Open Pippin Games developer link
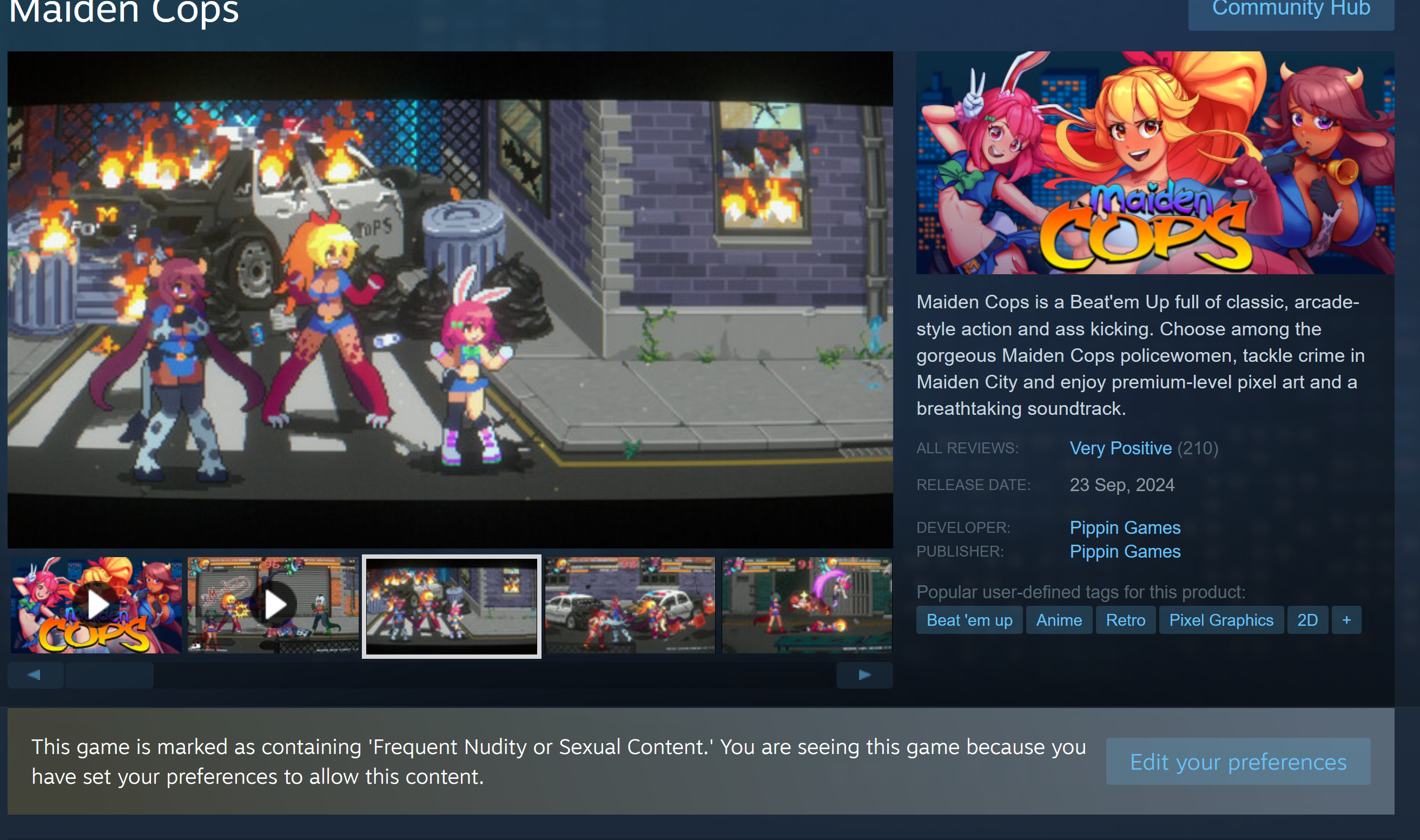 tap(1125, 527)
